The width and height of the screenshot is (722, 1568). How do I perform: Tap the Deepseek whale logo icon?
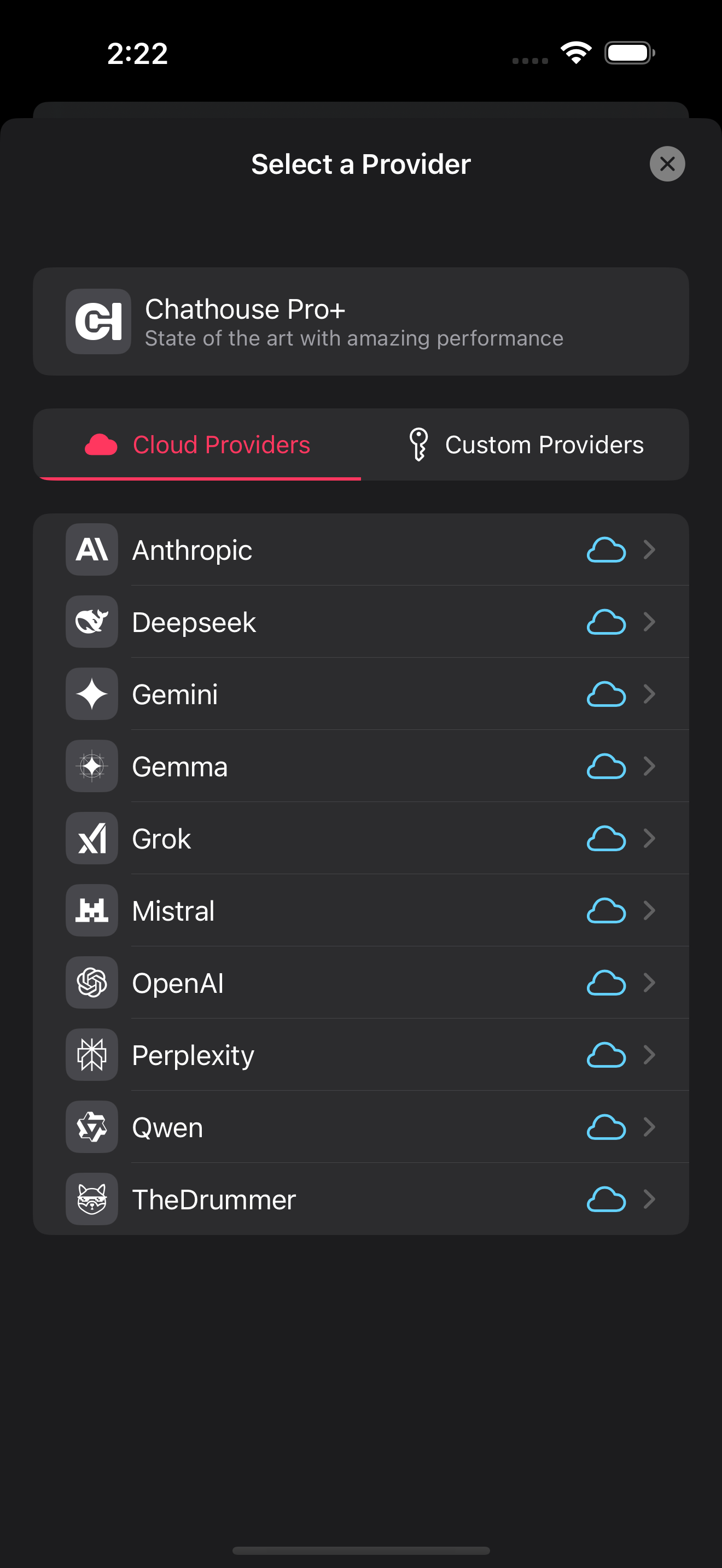coord(92,622)
